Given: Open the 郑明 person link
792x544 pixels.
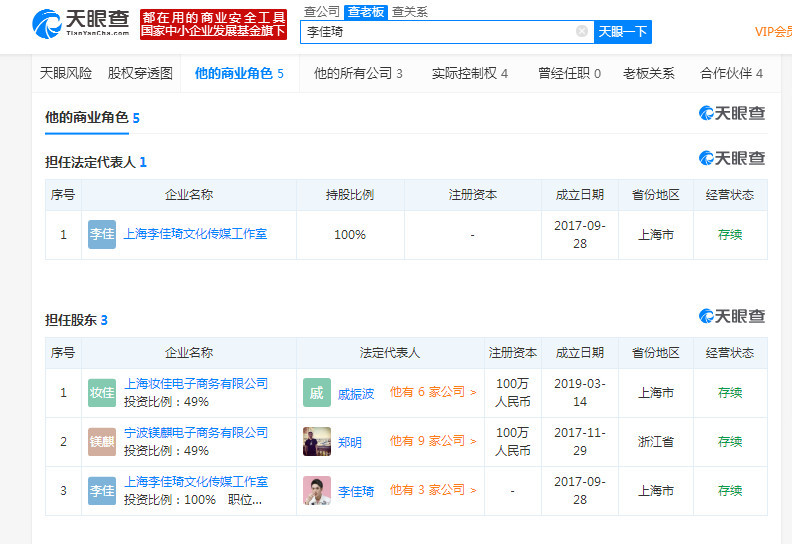Looking at the screenshot, I should [x=350, y=442].
